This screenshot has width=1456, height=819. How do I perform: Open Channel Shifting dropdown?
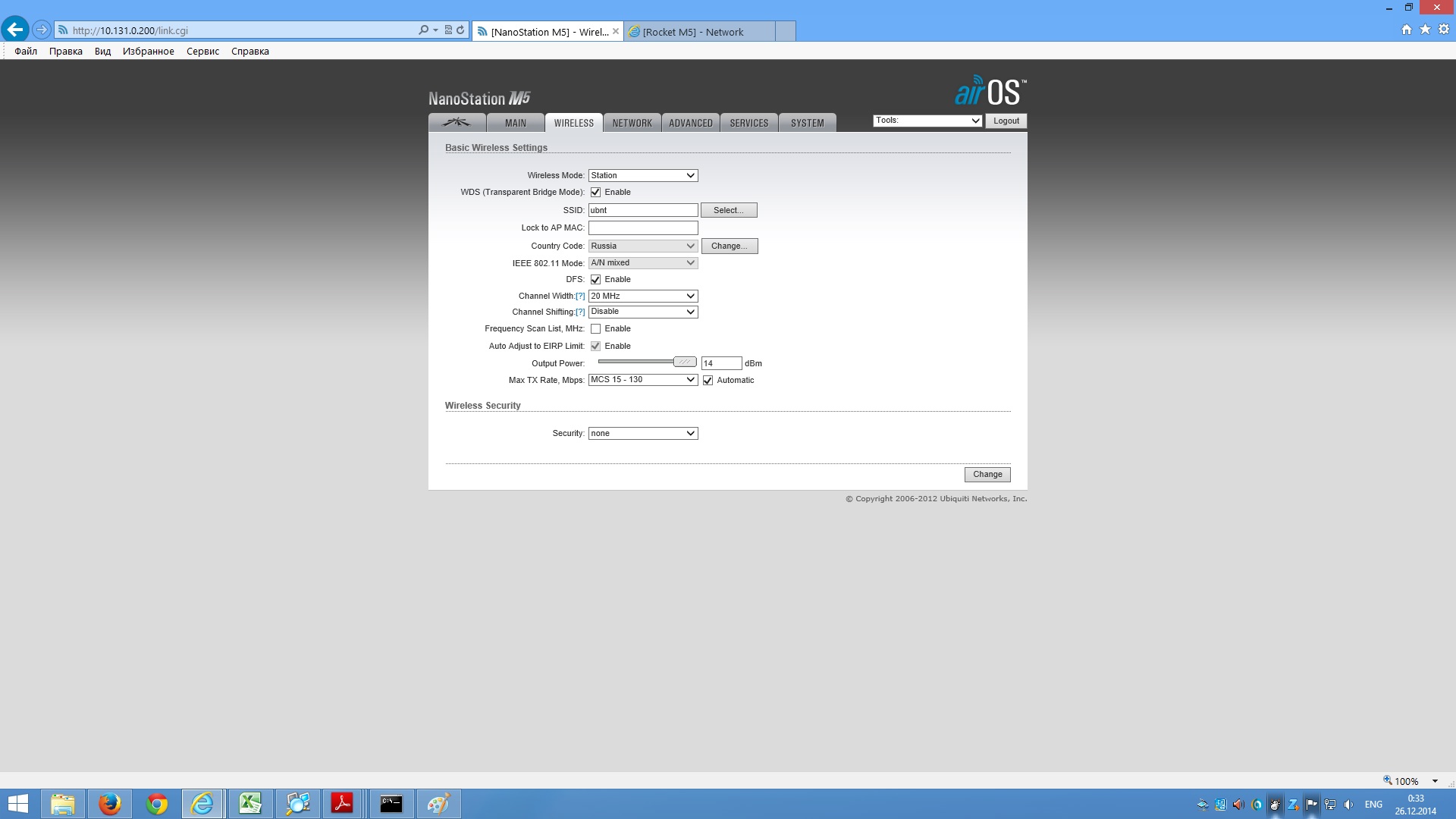click(643, 312)
